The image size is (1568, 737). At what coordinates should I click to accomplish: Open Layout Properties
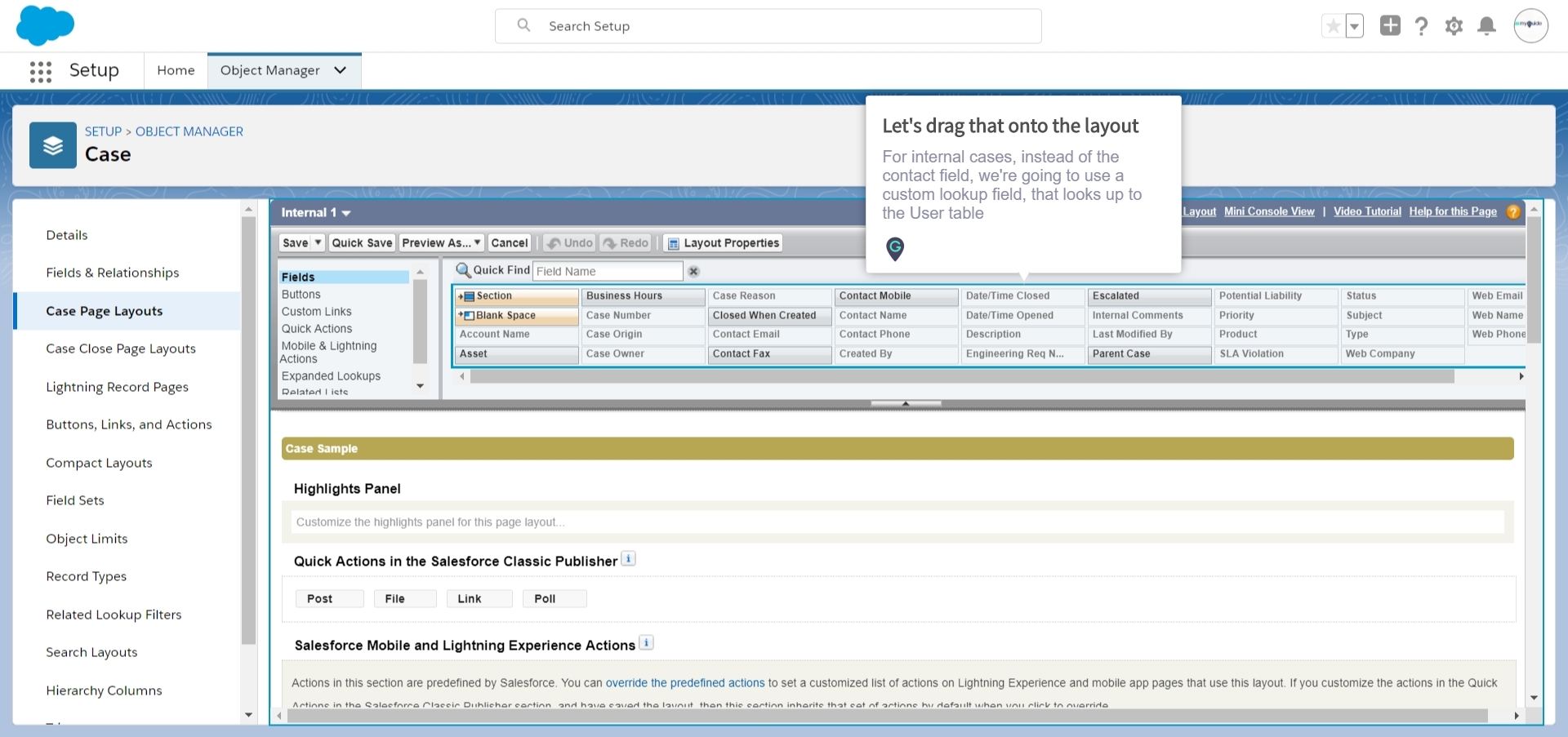[x=723, y=243]
